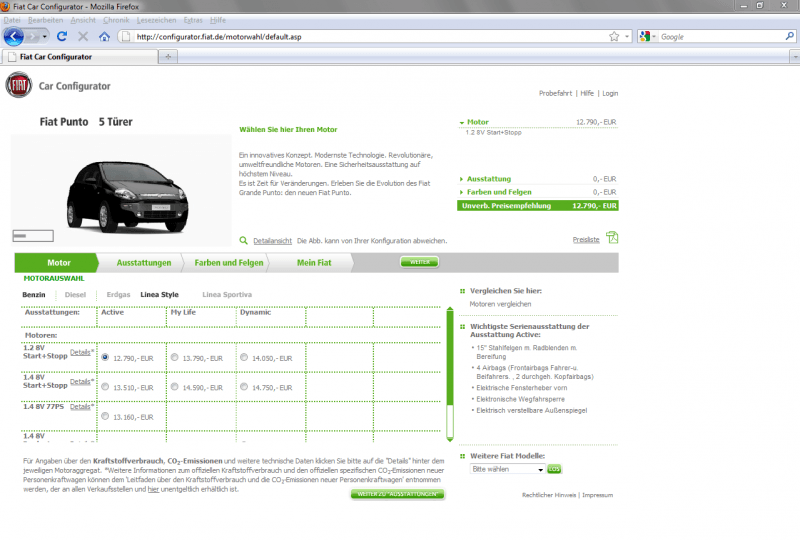800x540 pixels.
Task: Go to the Farben und Felgen step
Action: pos(229,262)
